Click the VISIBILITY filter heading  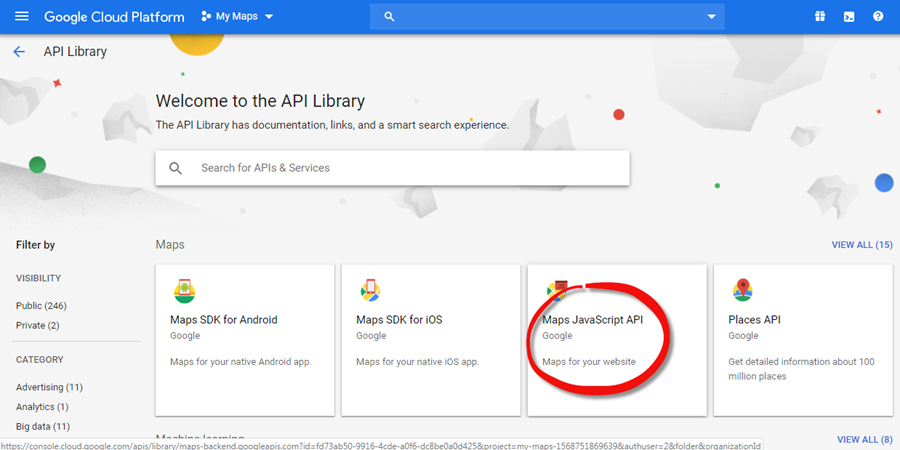[x=38, y=278]
